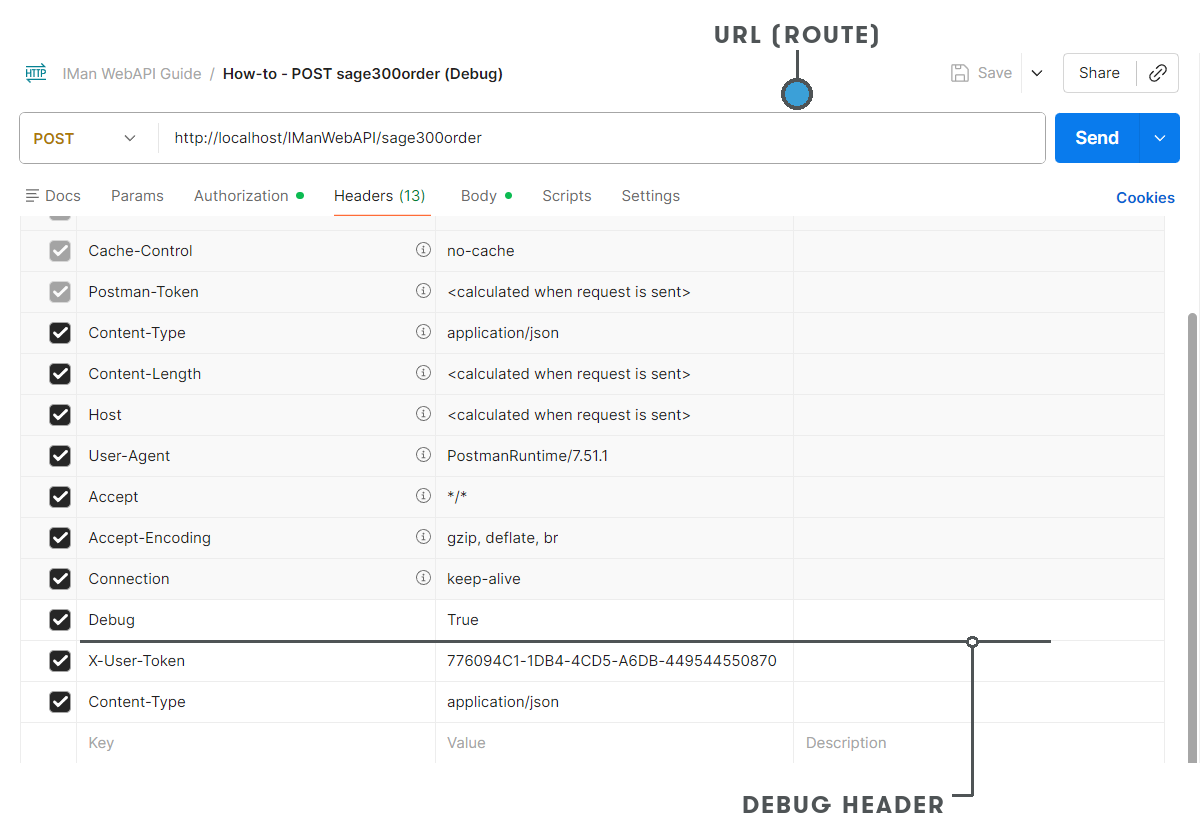
Task: Click the empty Key field
Action: click(256, 743)
